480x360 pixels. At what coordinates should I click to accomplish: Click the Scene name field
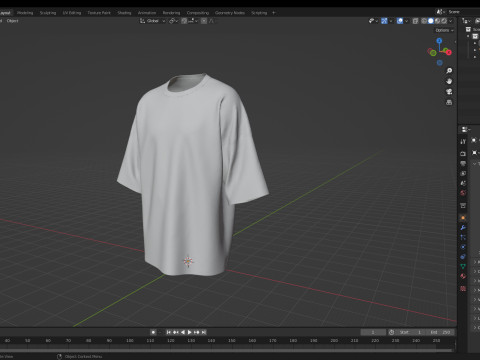click(464, 12)
